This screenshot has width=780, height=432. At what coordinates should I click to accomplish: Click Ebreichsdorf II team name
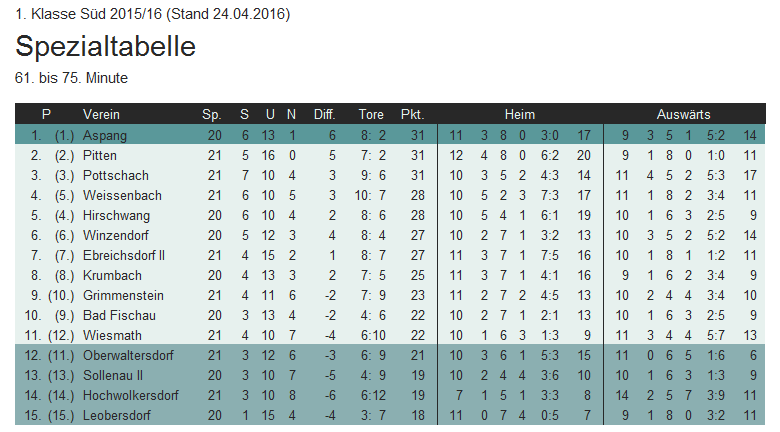click(124, 255)
